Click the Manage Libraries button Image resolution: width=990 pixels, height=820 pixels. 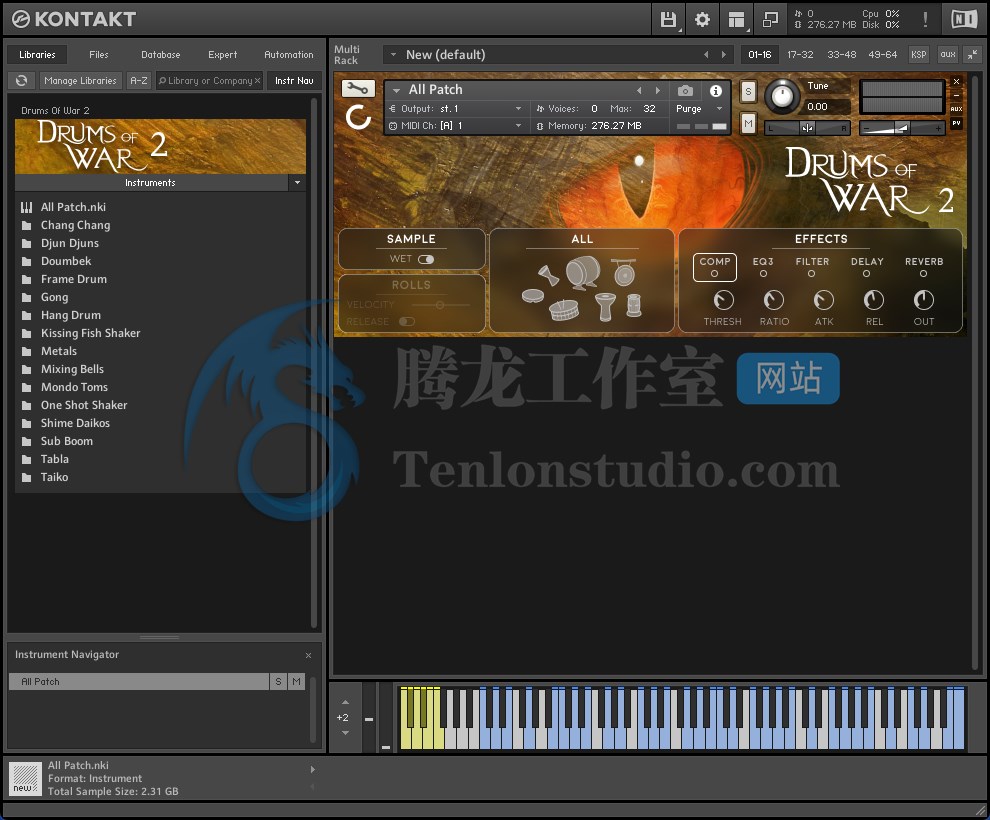point(80,81)
